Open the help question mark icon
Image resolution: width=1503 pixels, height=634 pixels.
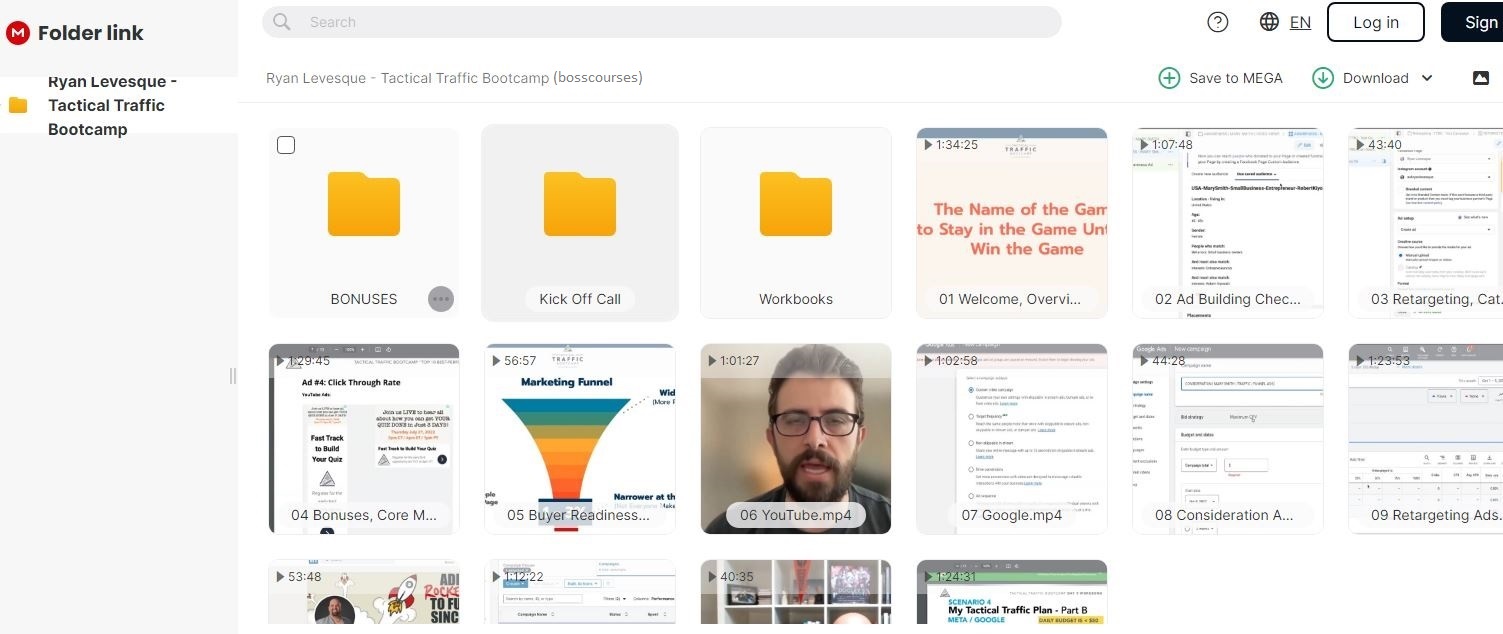coord(1217,22)
